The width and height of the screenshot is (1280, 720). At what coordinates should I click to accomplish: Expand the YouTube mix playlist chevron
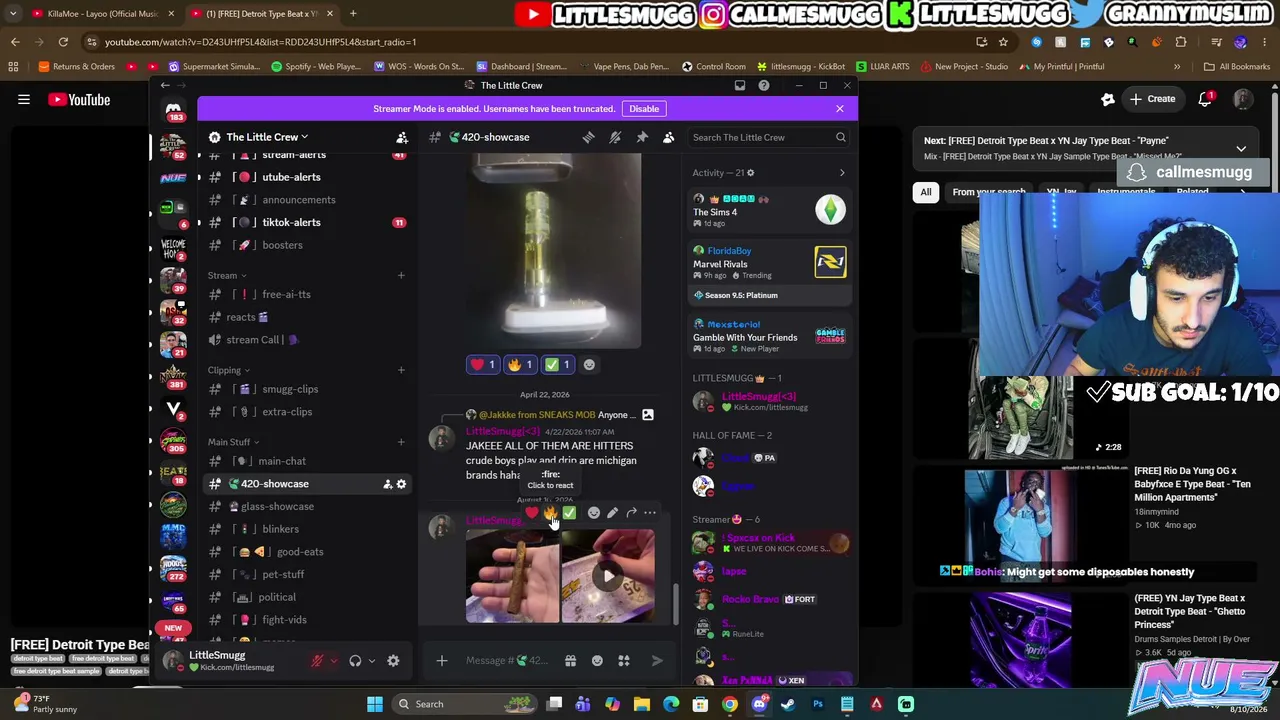coord(1241,149)
